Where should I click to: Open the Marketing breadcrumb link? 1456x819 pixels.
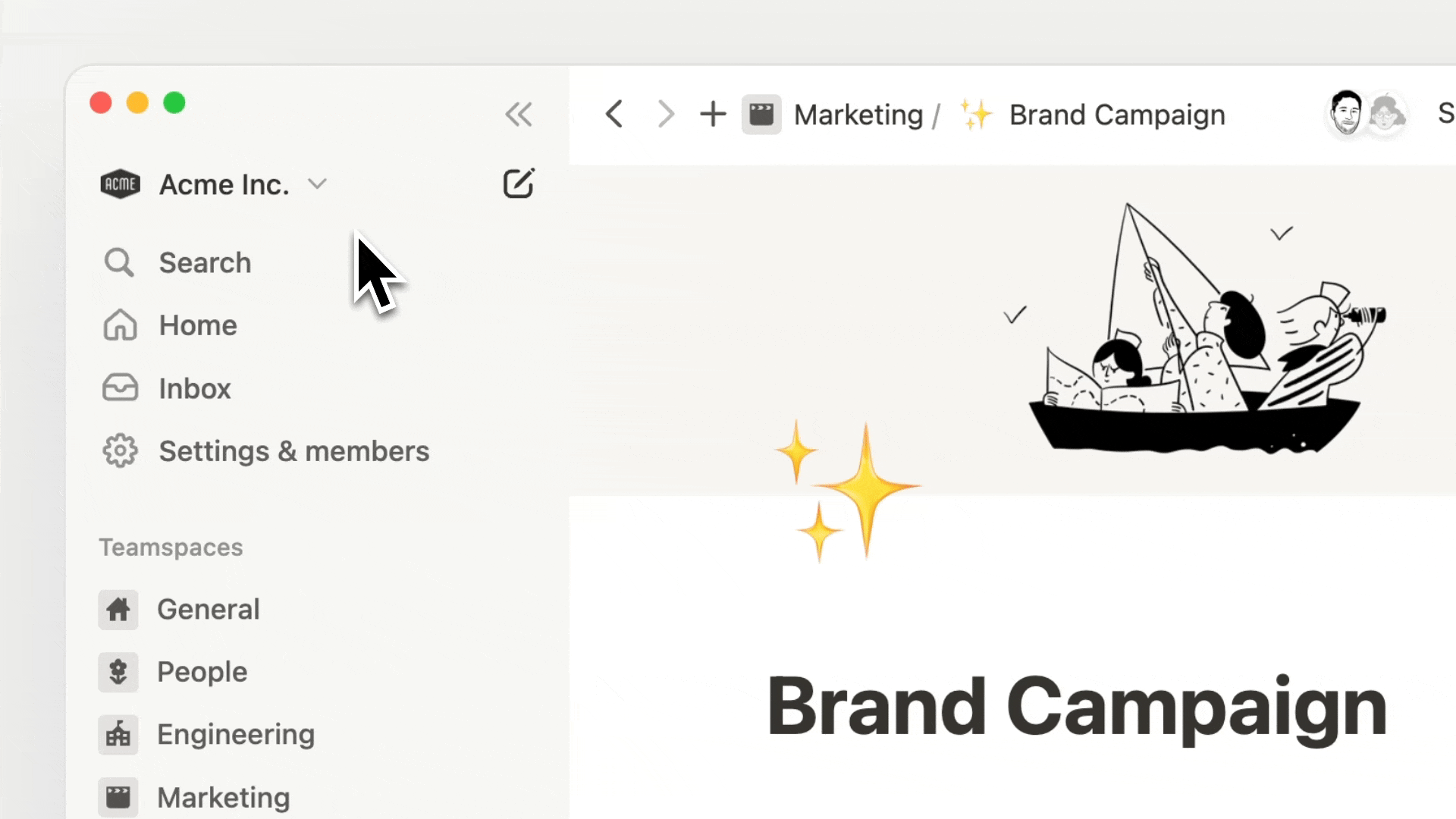(x=858, y=115)
